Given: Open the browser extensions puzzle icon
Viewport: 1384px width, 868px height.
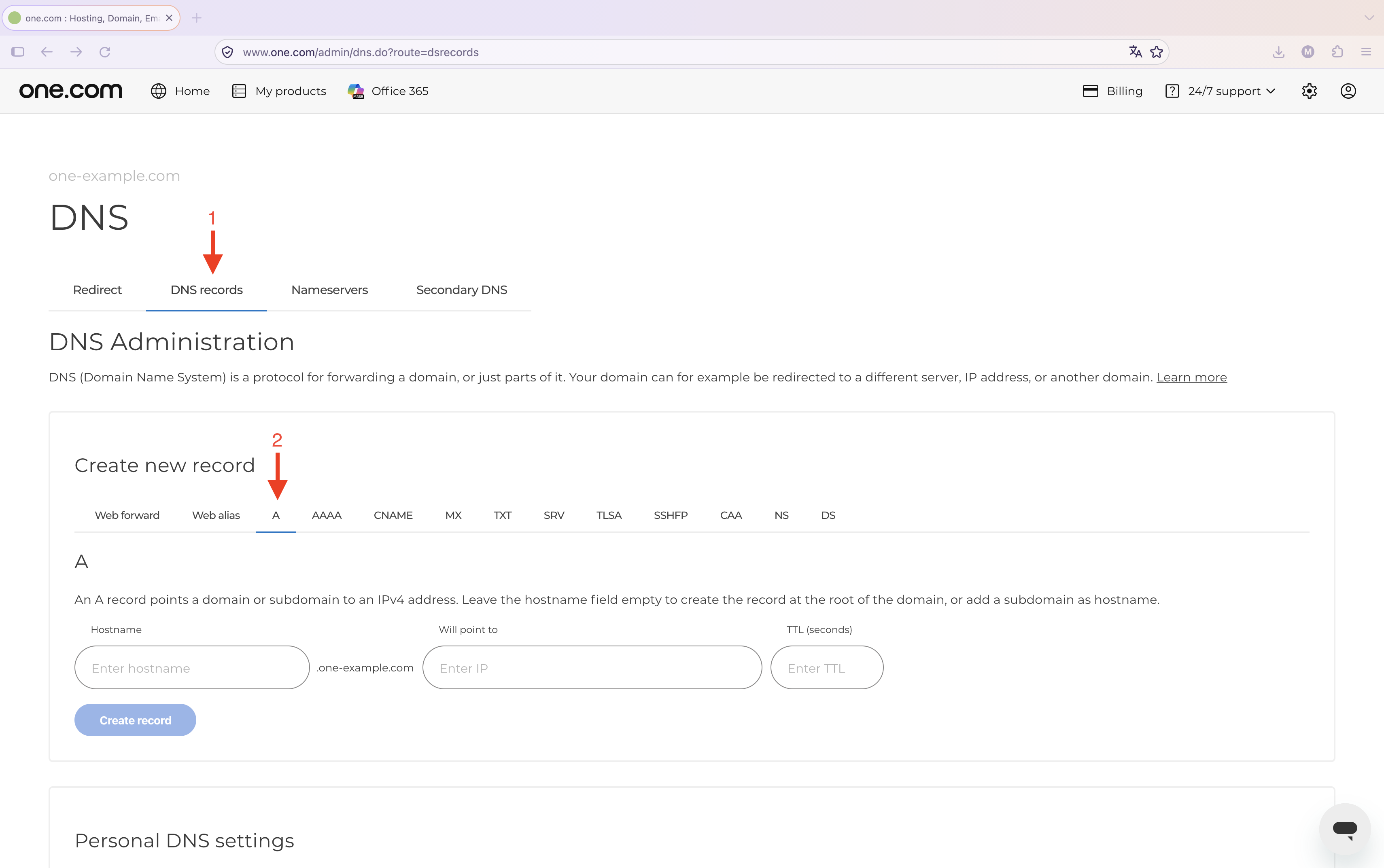Looking at the screenshot, I should (x=1337, y=52).
